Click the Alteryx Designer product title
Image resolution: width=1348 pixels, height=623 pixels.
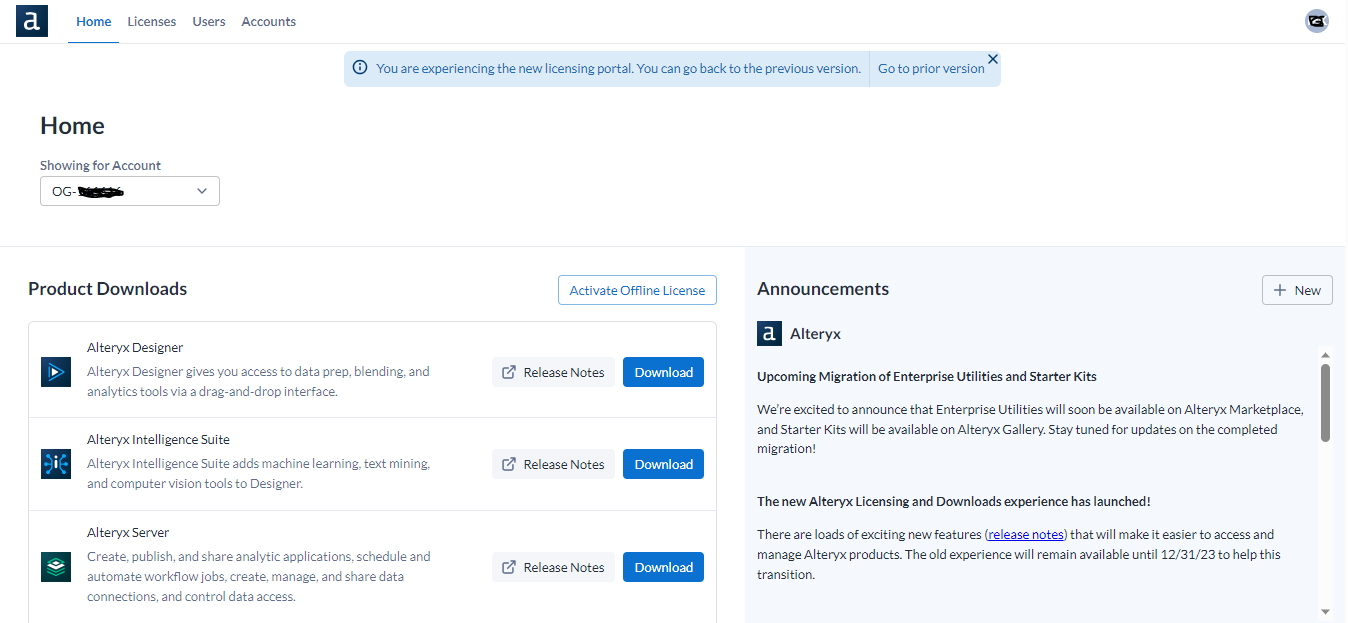135,347
